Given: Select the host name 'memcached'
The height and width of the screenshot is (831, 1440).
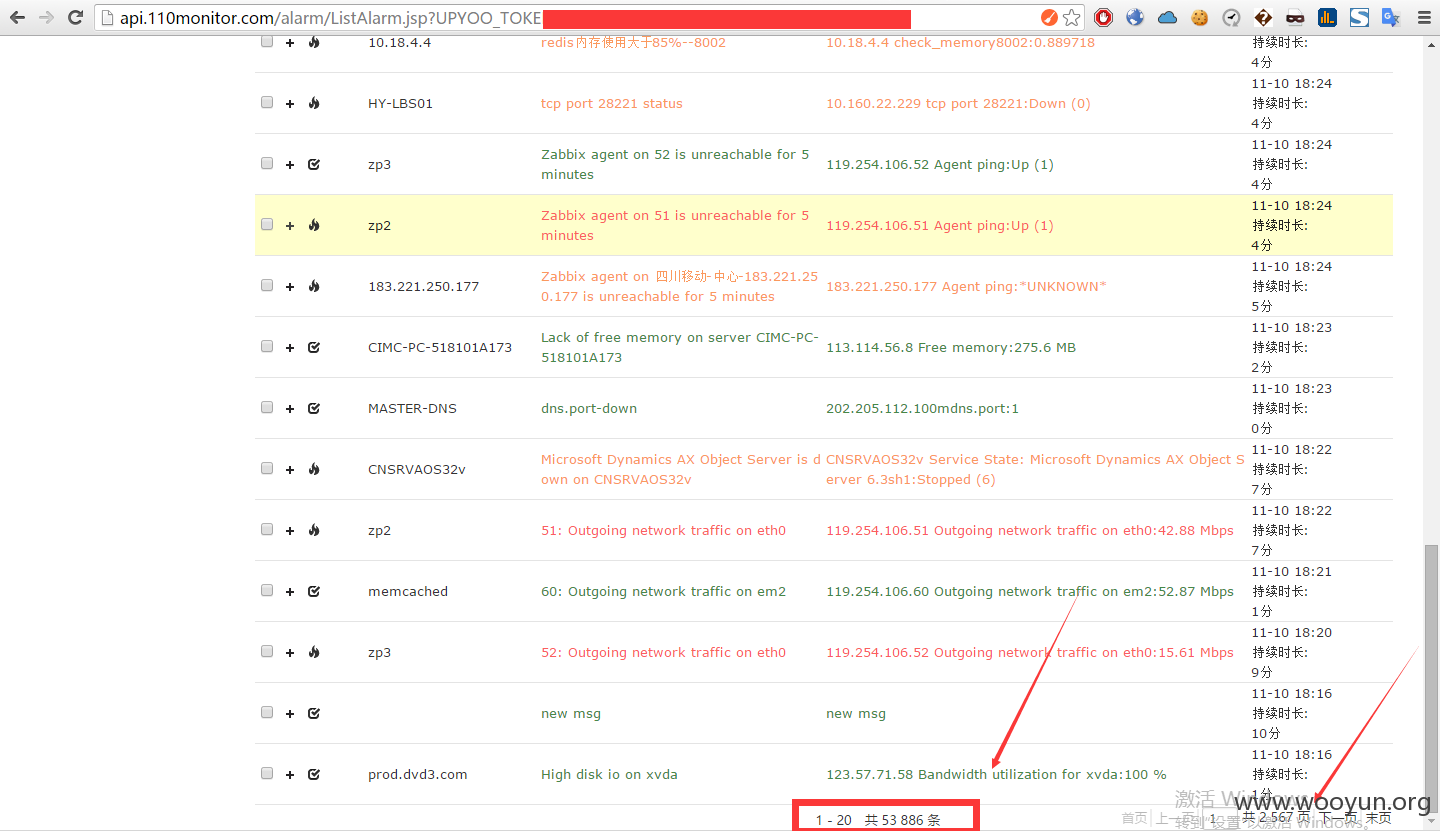Looking at the screenshot, I should tap(408, 591).
